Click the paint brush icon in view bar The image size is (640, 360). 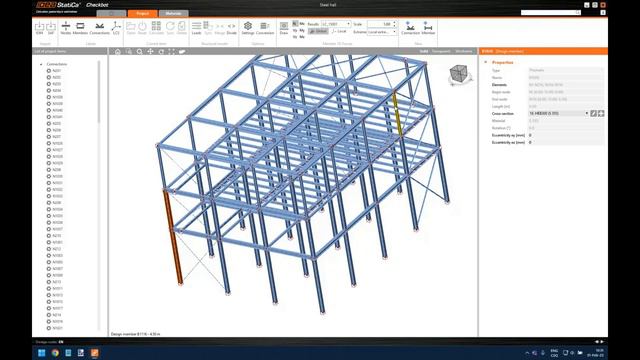(x=182, y=51)
